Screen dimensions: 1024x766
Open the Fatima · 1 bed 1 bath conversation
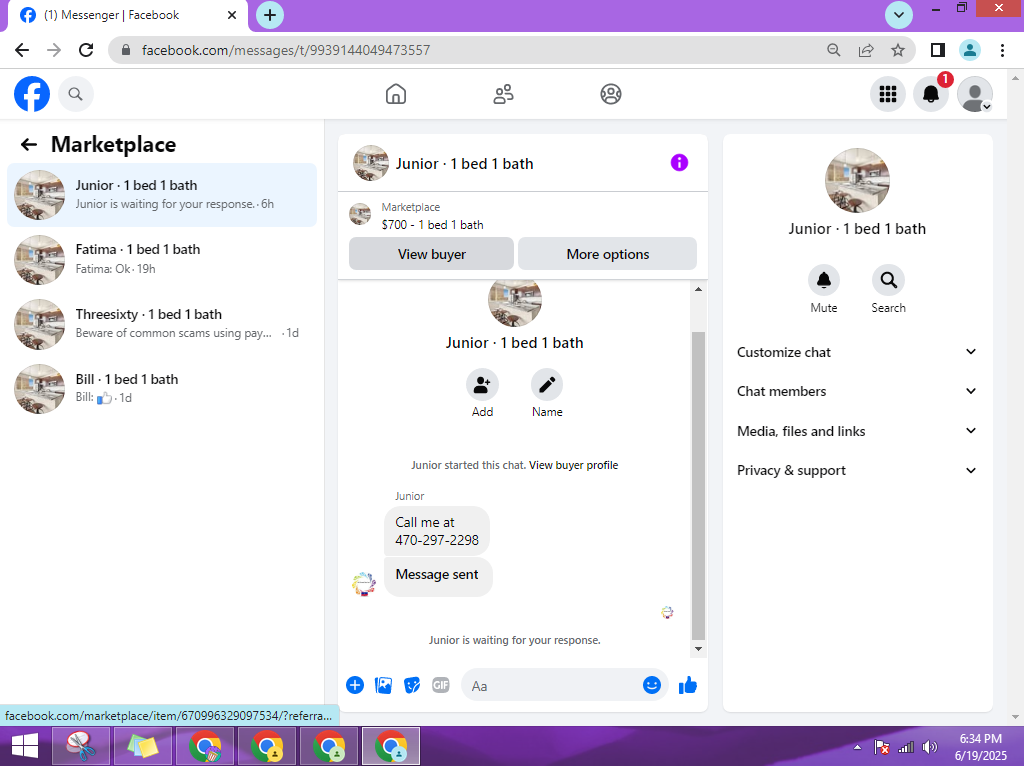click(161, 259)
